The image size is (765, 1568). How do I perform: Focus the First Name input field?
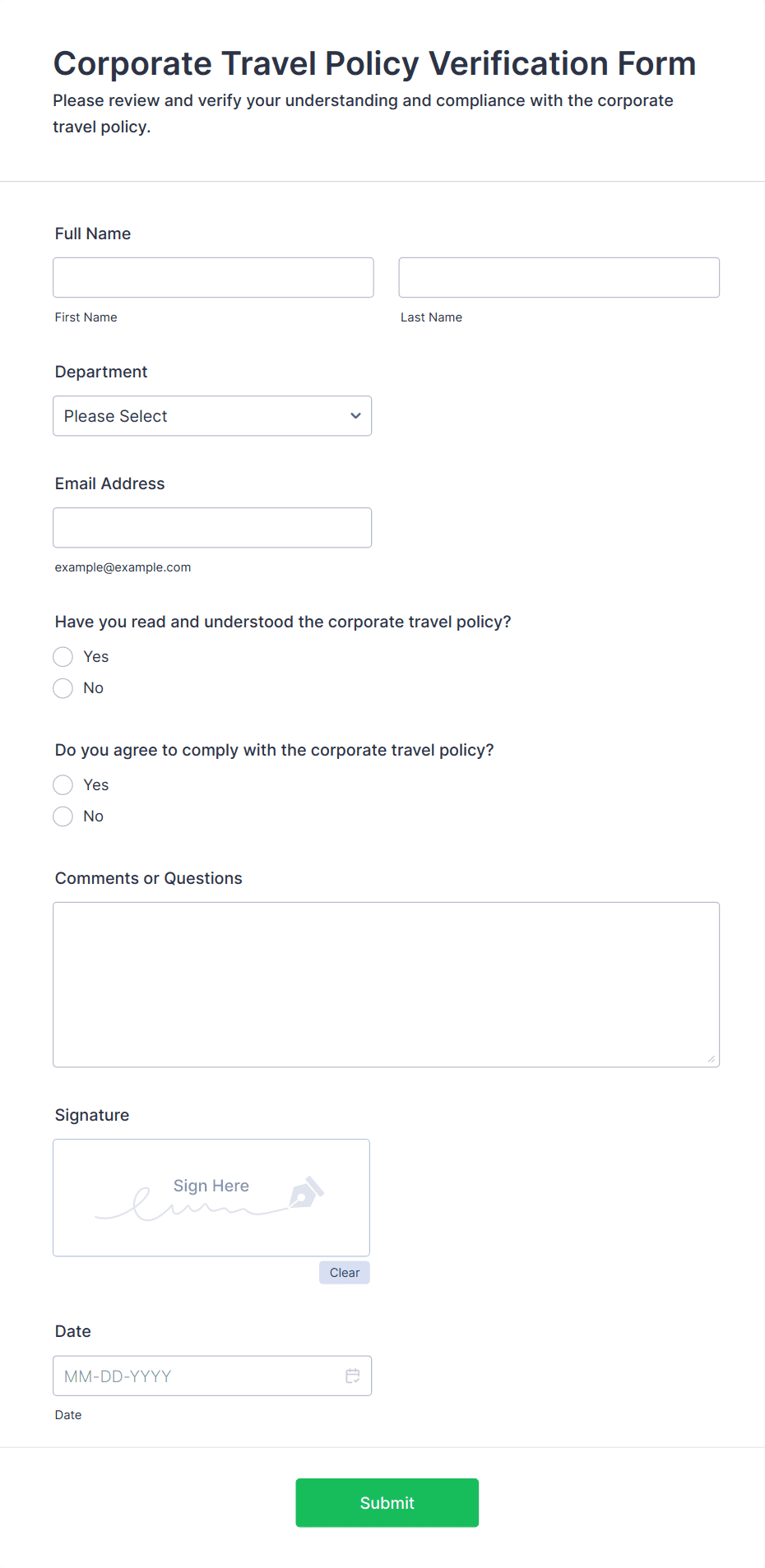(213, 278)
